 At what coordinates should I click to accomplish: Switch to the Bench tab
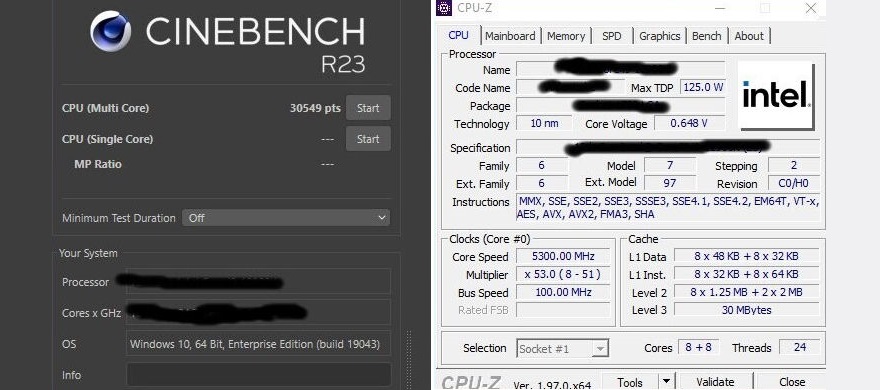[x=707, y=36]
